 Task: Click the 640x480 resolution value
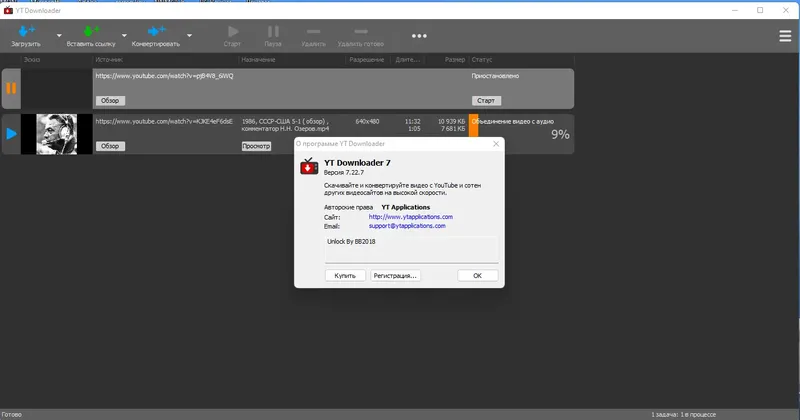point(367,121)
